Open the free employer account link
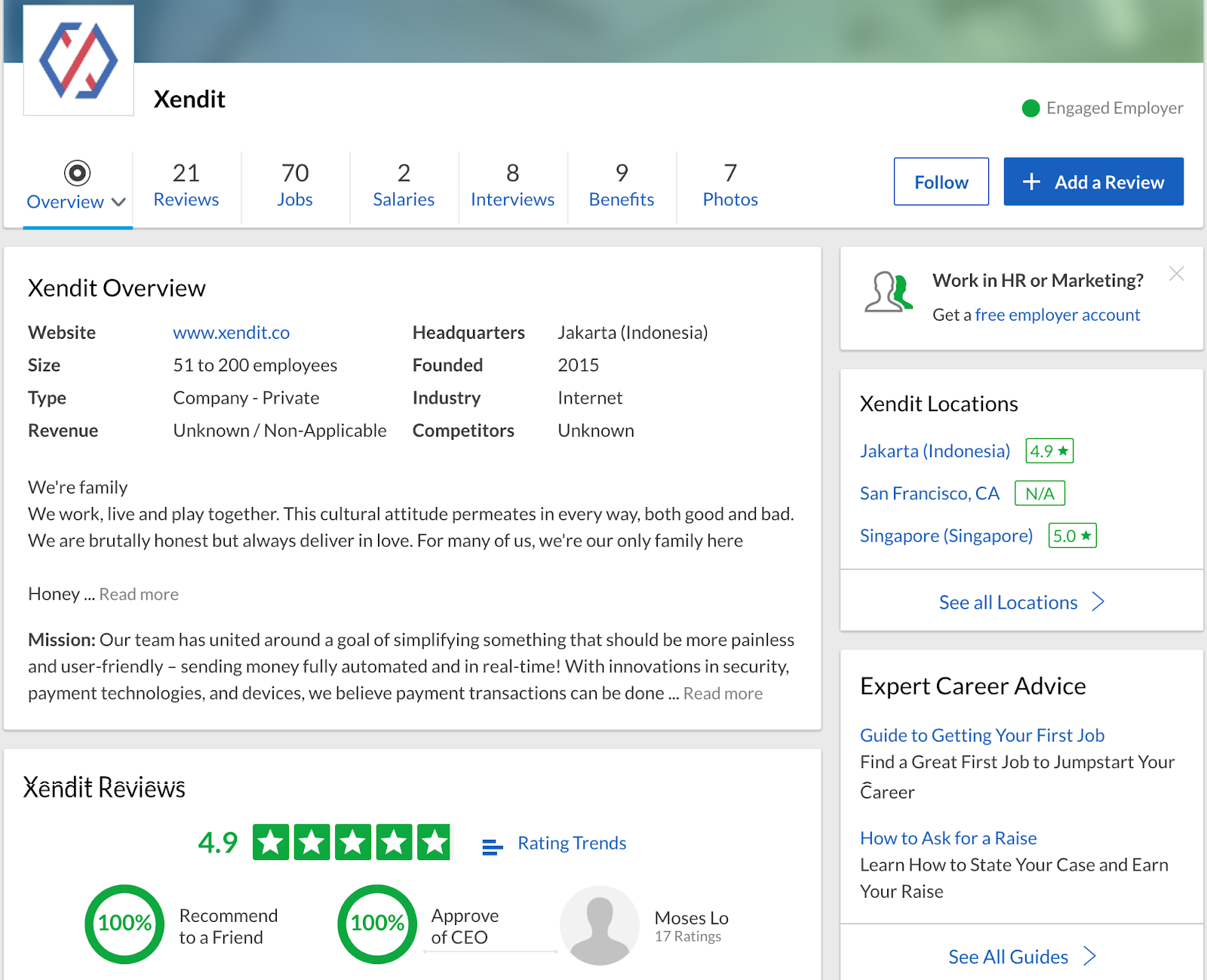This screenshot has width=1207, height=980. [1058, 315]
